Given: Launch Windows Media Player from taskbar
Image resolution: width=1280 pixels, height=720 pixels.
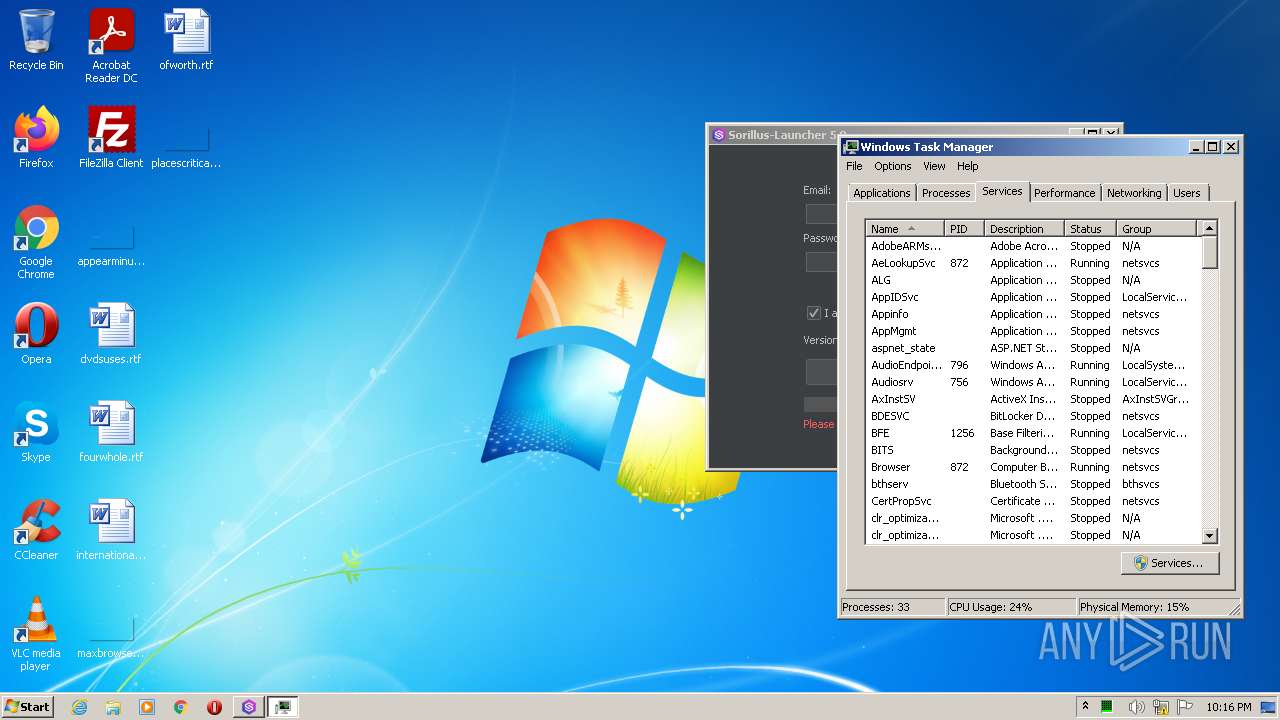Looking at the screenshot, I should coord(147,707).
